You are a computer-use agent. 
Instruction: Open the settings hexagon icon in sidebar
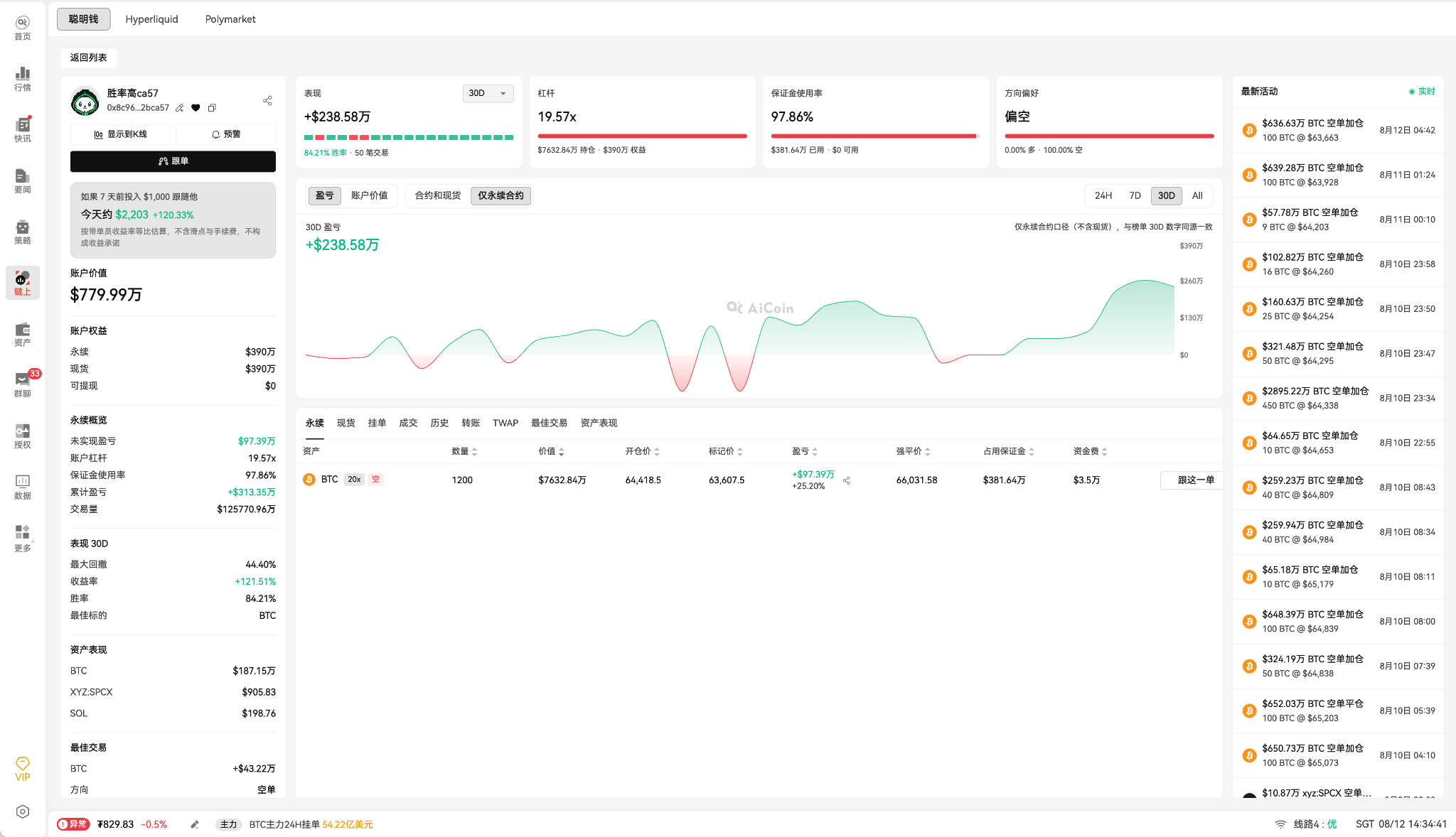23,811
